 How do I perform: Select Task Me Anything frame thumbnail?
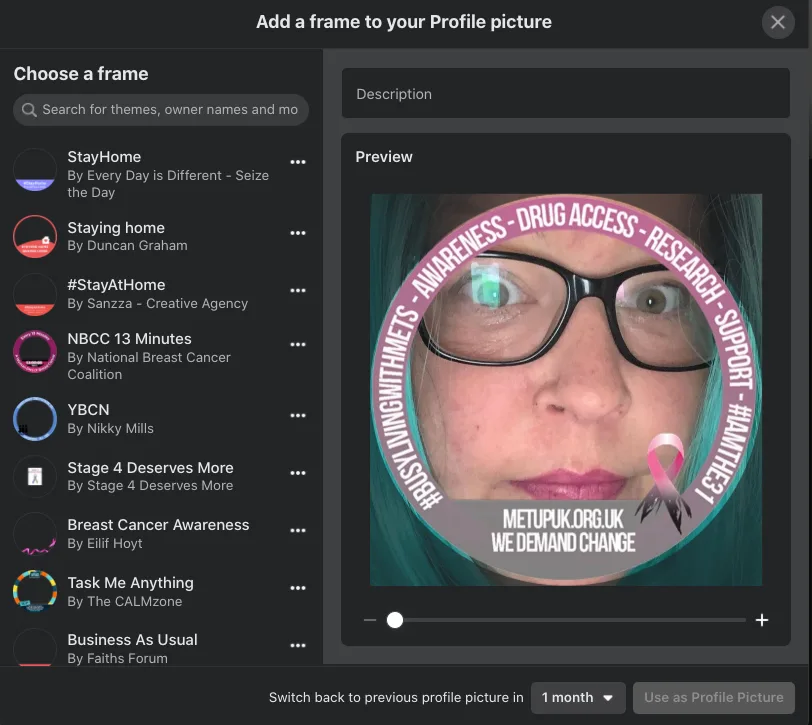coord(35,591)
